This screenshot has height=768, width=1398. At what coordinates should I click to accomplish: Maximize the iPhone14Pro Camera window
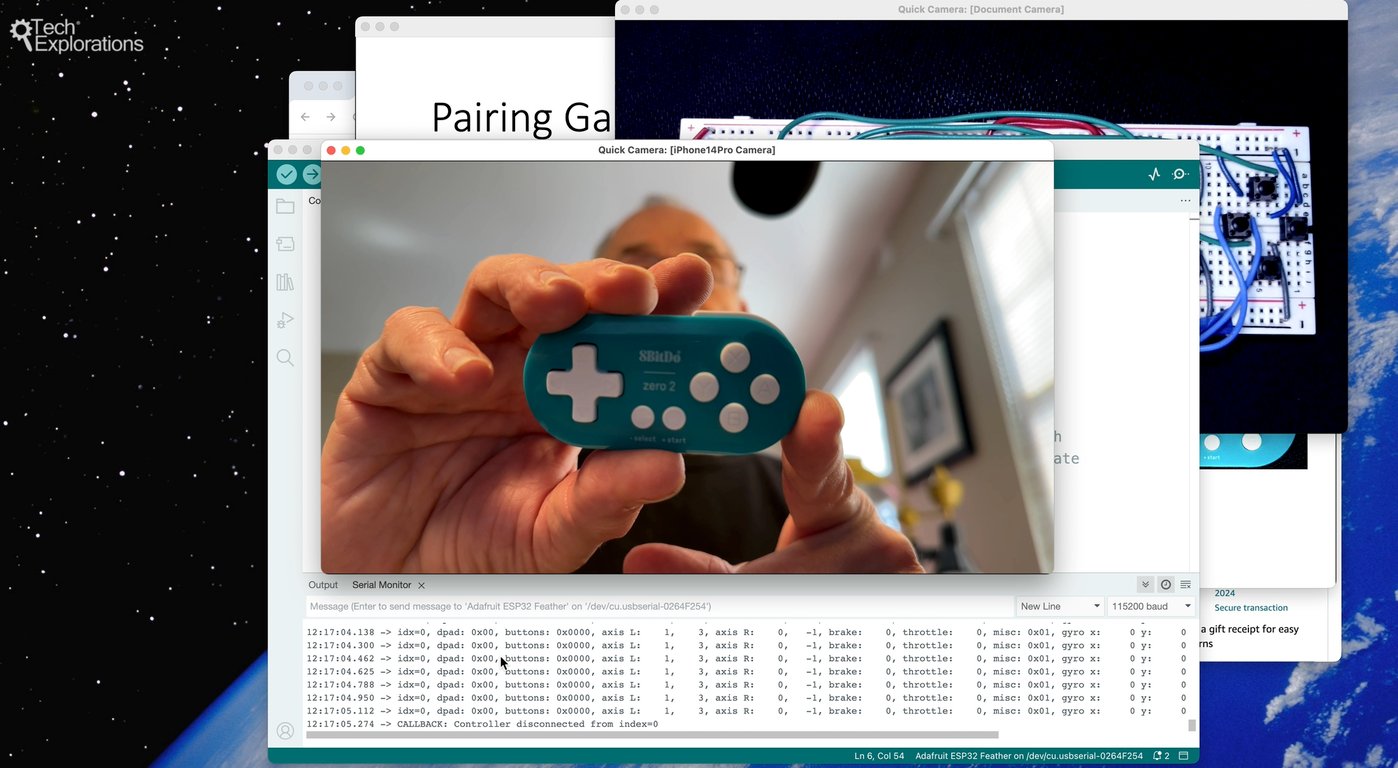coord(360,150)
